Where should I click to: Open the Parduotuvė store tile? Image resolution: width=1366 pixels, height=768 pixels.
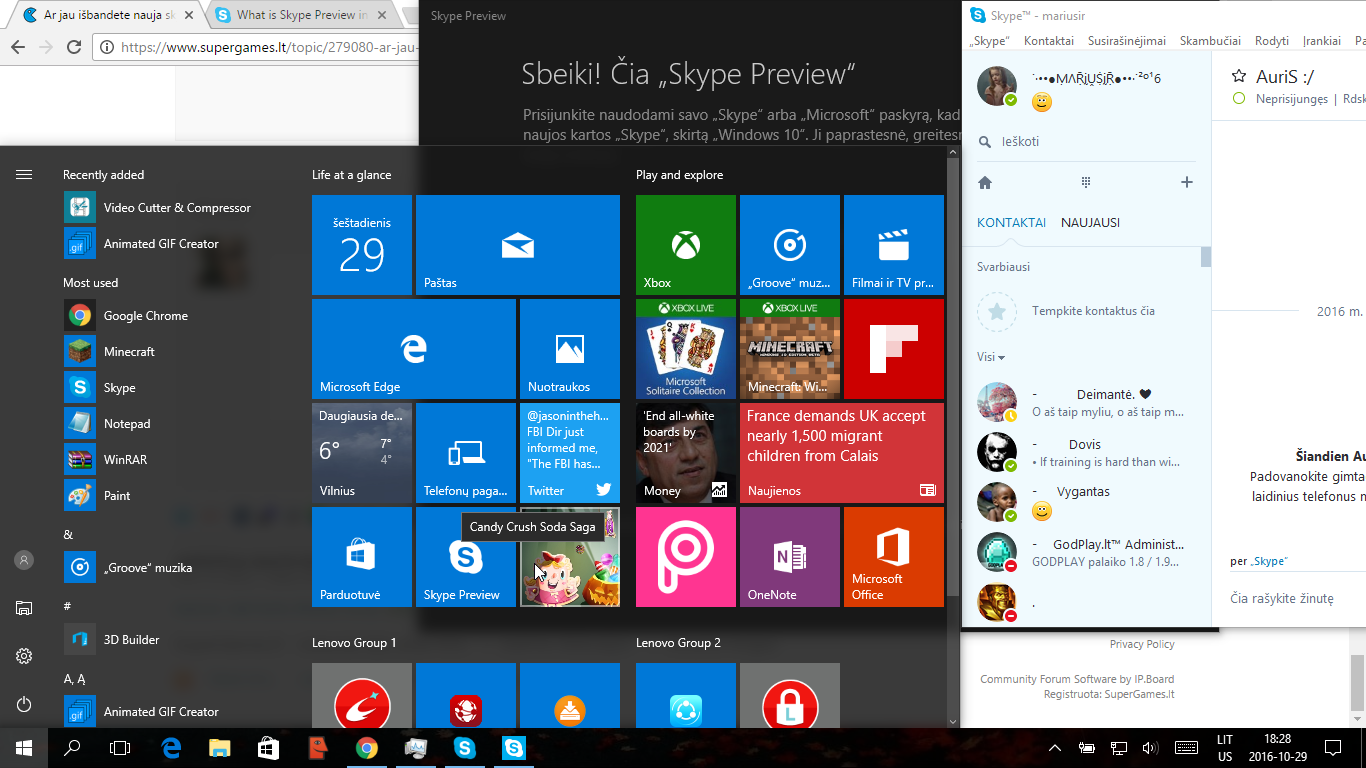pos(362,557)
